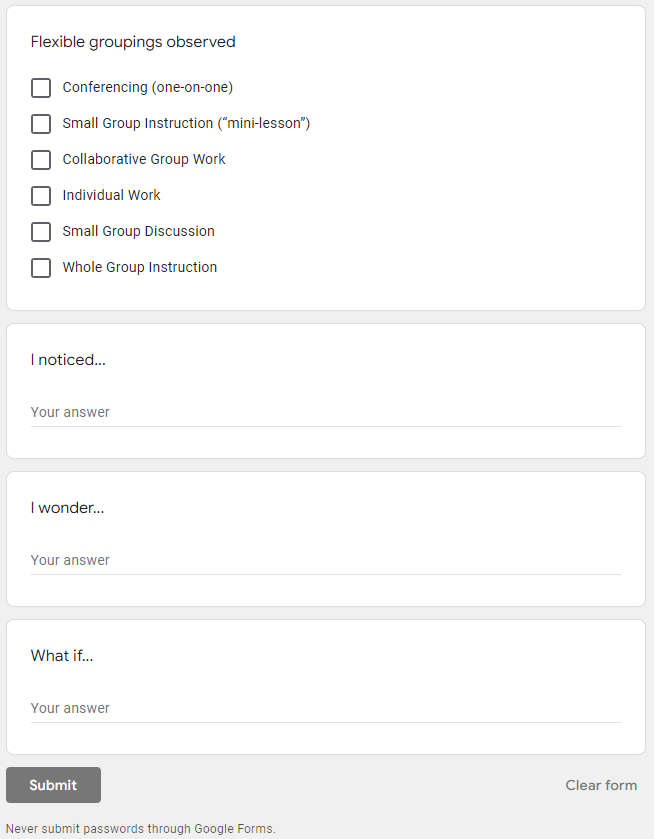Click the "Never submit passwords" notice text
Image resolution: width=654 pixels, height=839 pixels.
[x=140, y=829]
